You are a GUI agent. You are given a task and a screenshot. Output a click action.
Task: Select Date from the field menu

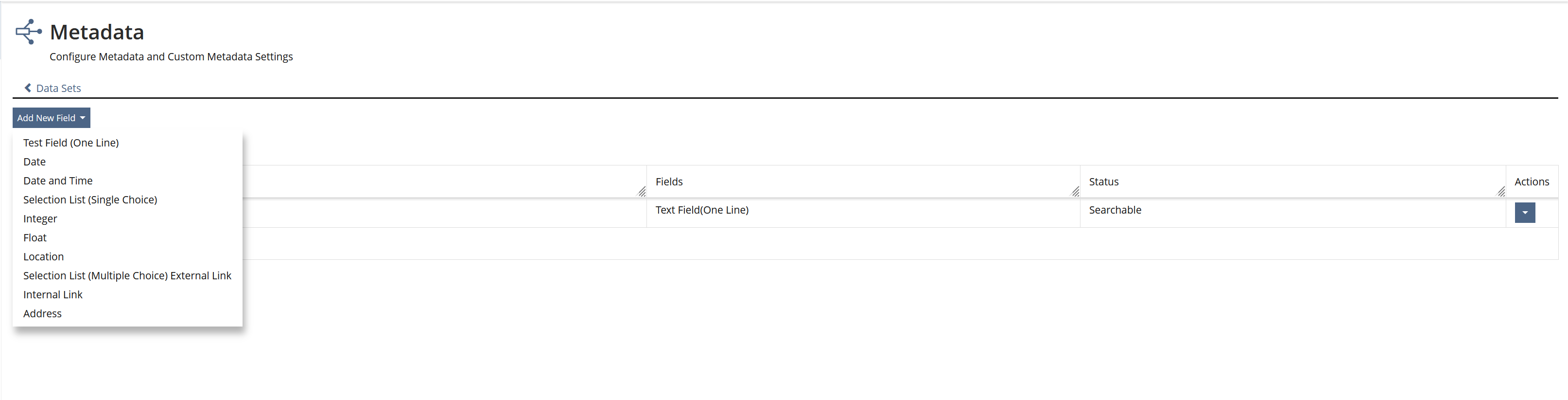(x=35, y=162)
